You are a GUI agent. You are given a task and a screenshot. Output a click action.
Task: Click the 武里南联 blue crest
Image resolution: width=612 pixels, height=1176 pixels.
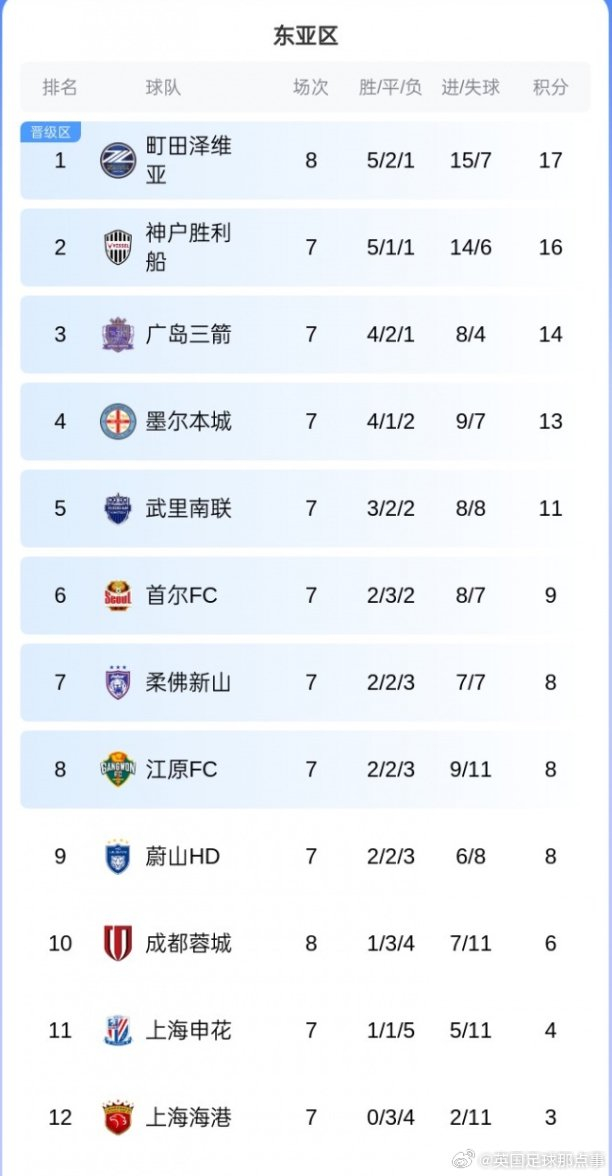coord(118,508)
